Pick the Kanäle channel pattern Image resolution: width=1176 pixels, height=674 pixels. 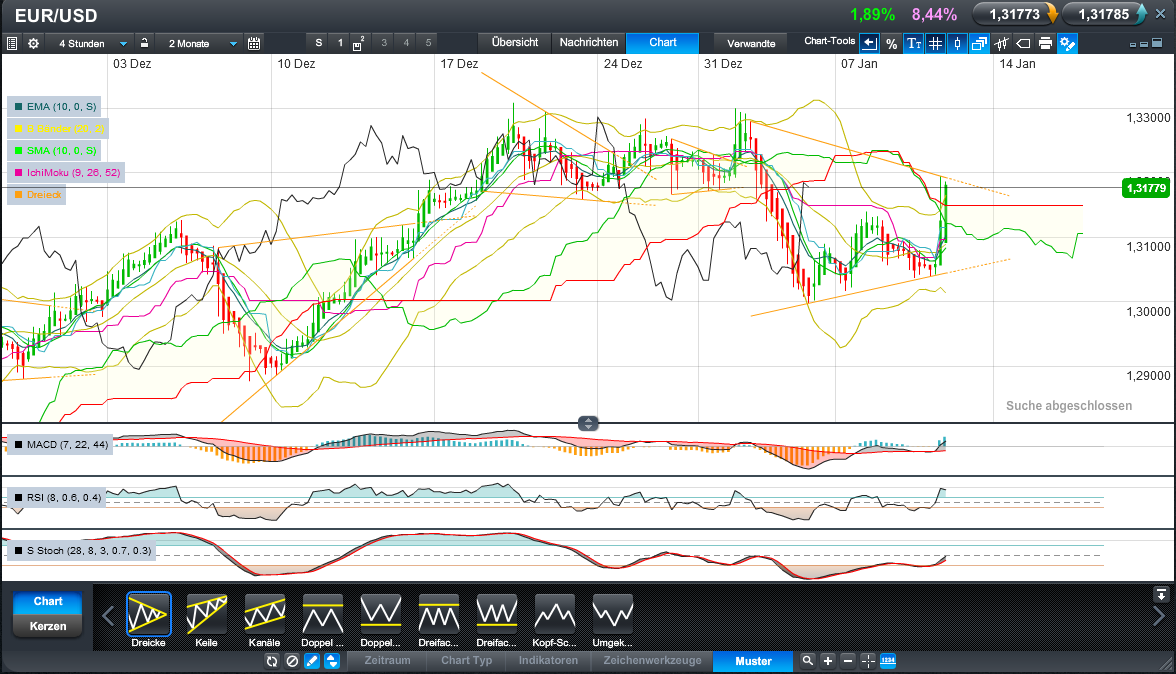click(265, 614)
